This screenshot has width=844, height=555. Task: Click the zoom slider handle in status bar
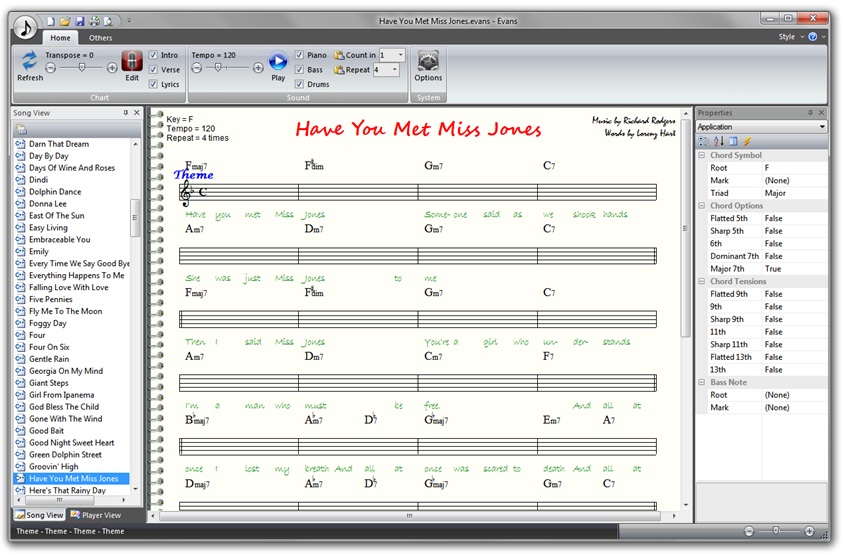[776, 531]
